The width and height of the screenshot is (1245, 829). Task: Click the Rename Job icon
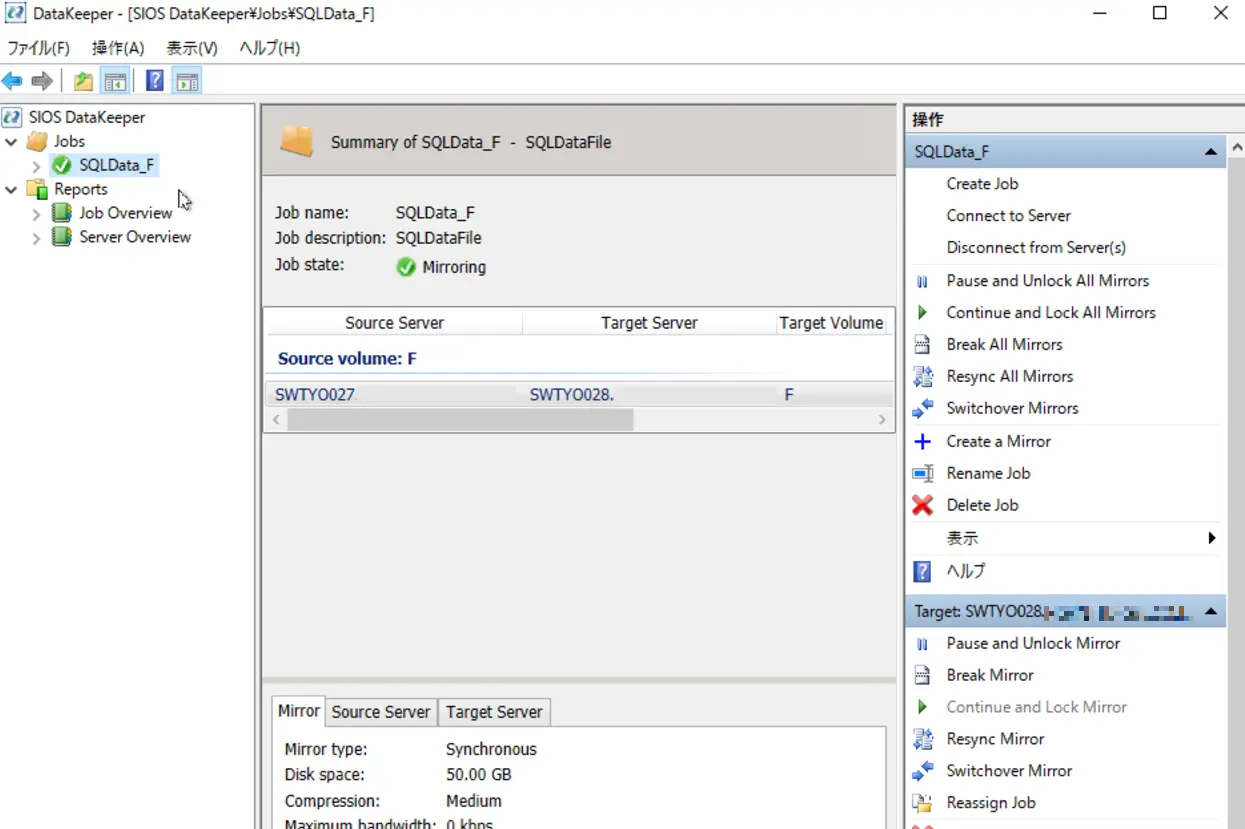[923, 473]
